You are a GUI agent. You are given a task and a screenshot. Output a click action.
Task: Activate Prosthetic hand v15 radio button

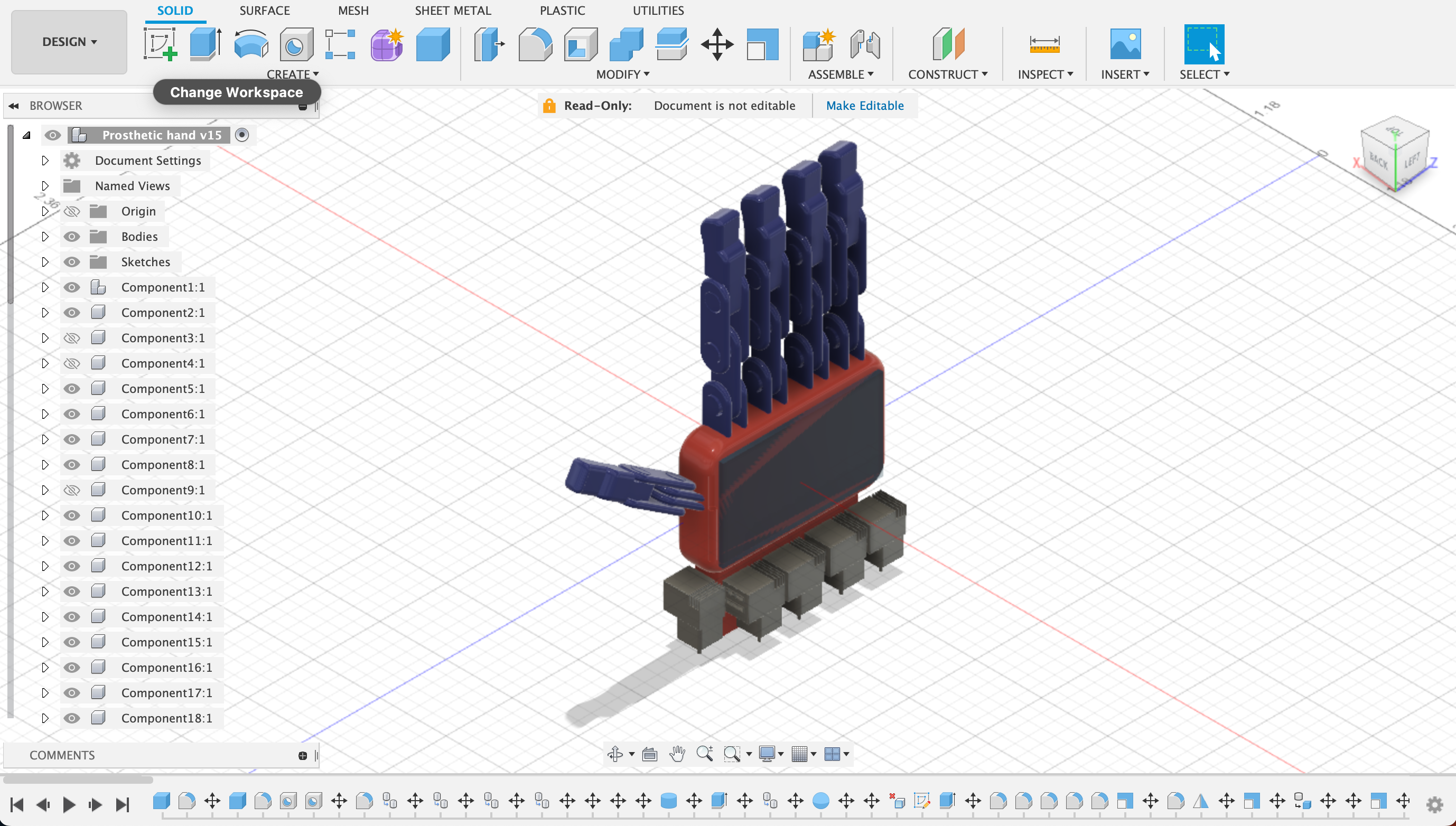coord(242,135)
